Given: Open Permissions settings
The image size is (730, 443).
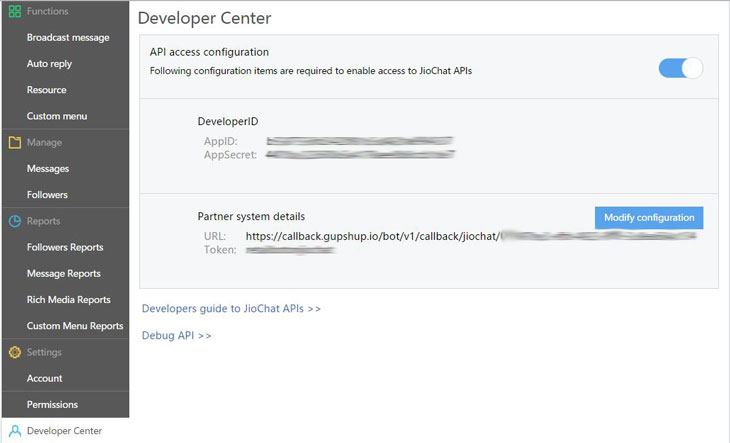Looking at the screenshot, I should click(x=52, y=405).
